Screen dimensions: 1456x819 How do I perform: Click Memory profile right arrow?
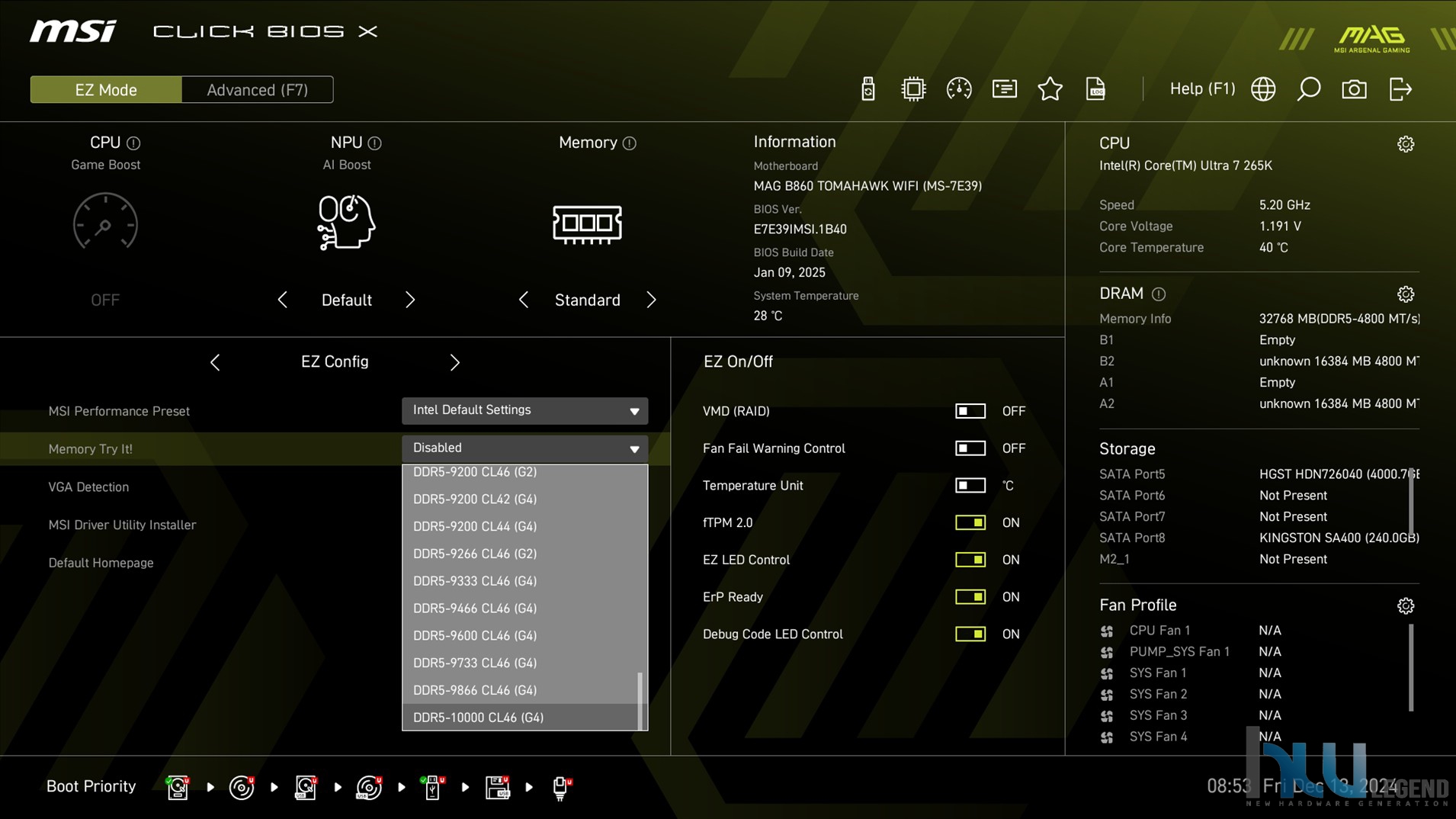[x=651, y=300]
